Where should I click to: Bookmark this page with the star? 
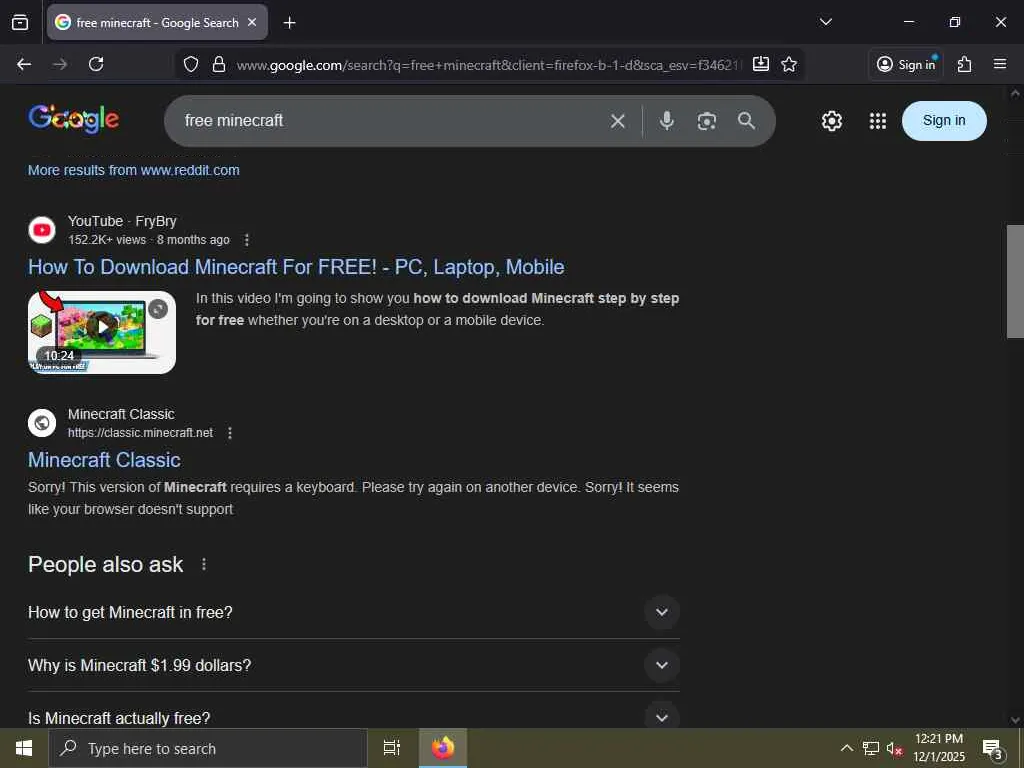[x=789, y=64]
